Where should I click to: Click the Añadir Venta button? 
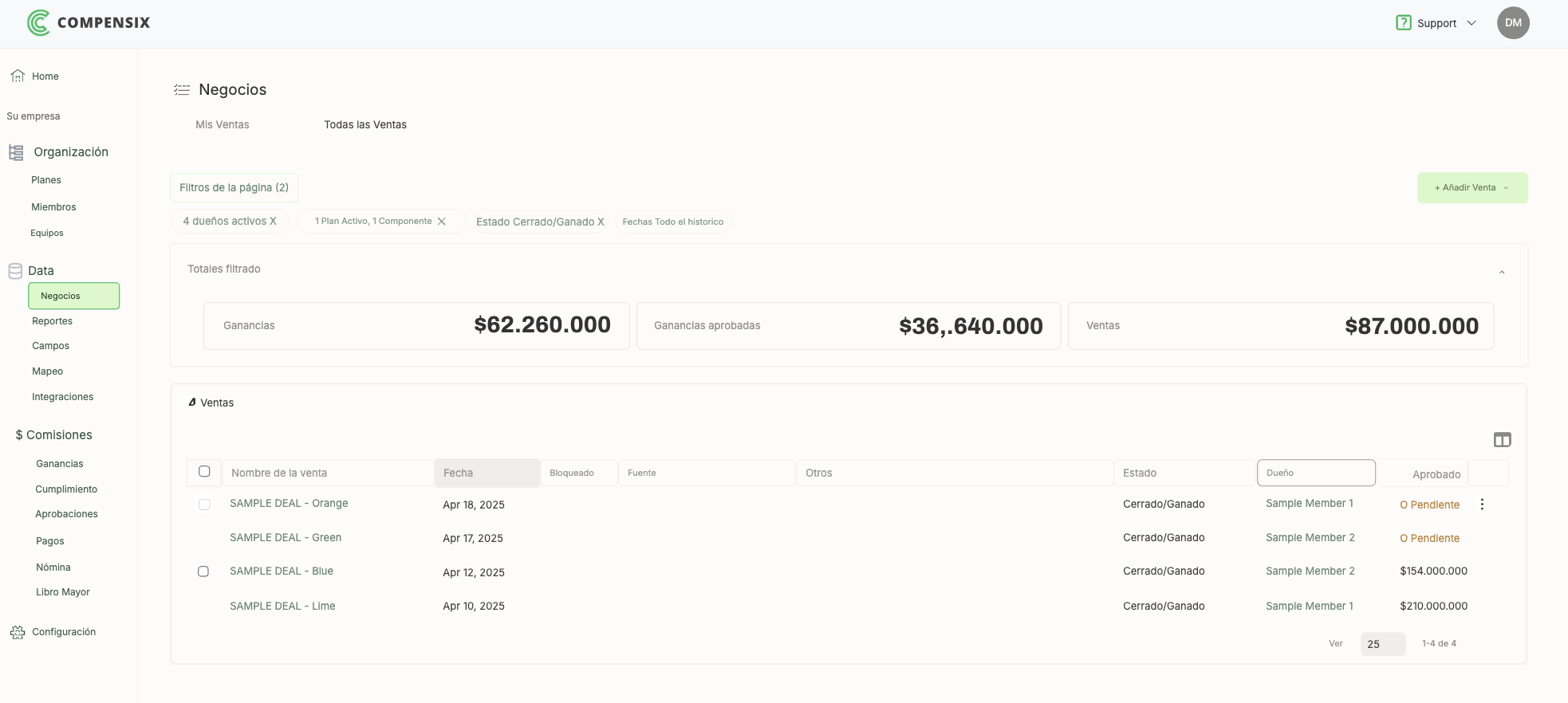point(1472,188)
